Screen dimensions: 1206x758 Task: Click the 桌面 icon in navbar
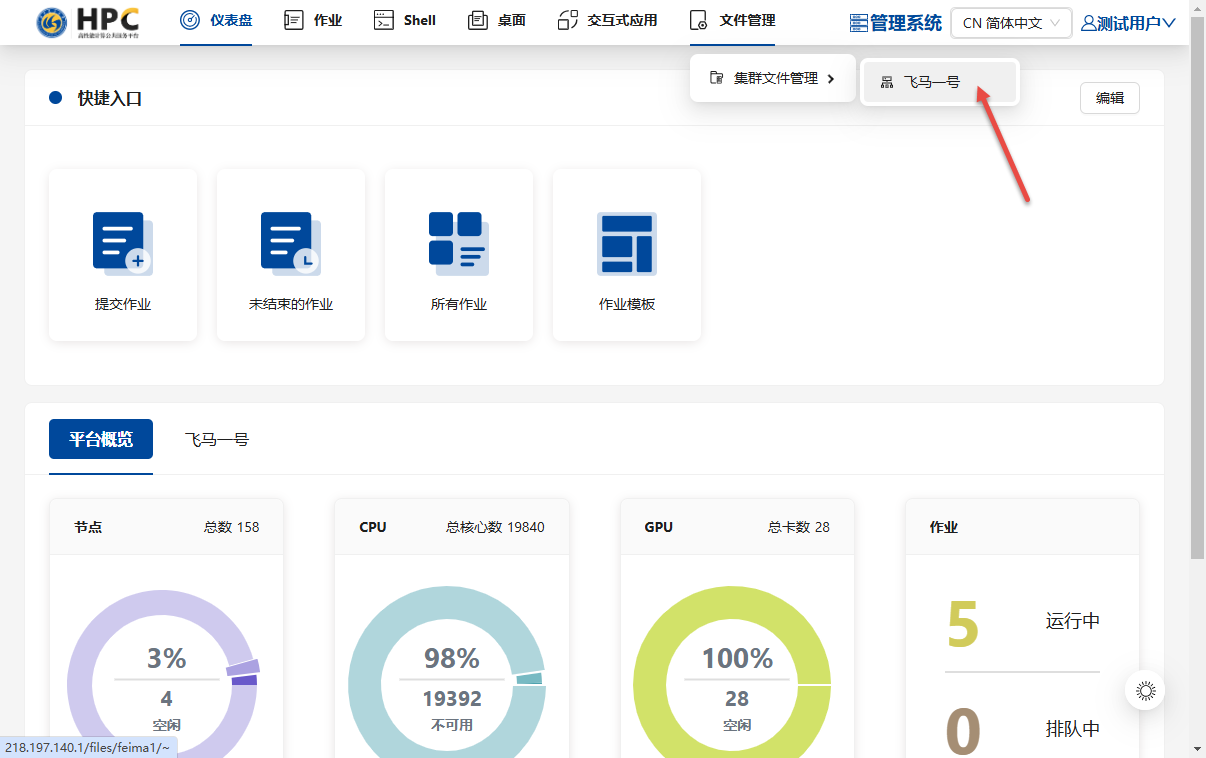[478, 20]
